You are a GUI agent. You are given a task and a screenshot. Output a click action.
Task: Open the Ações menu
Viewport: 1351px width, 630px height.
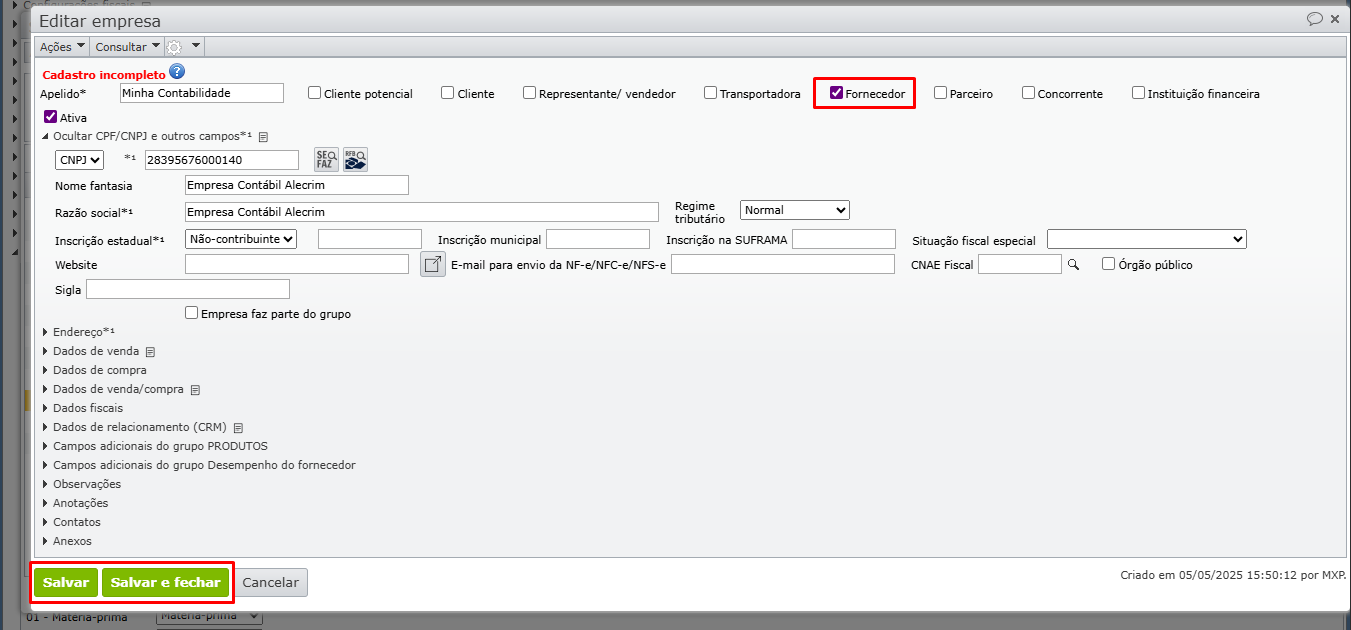tap(62, 47)
